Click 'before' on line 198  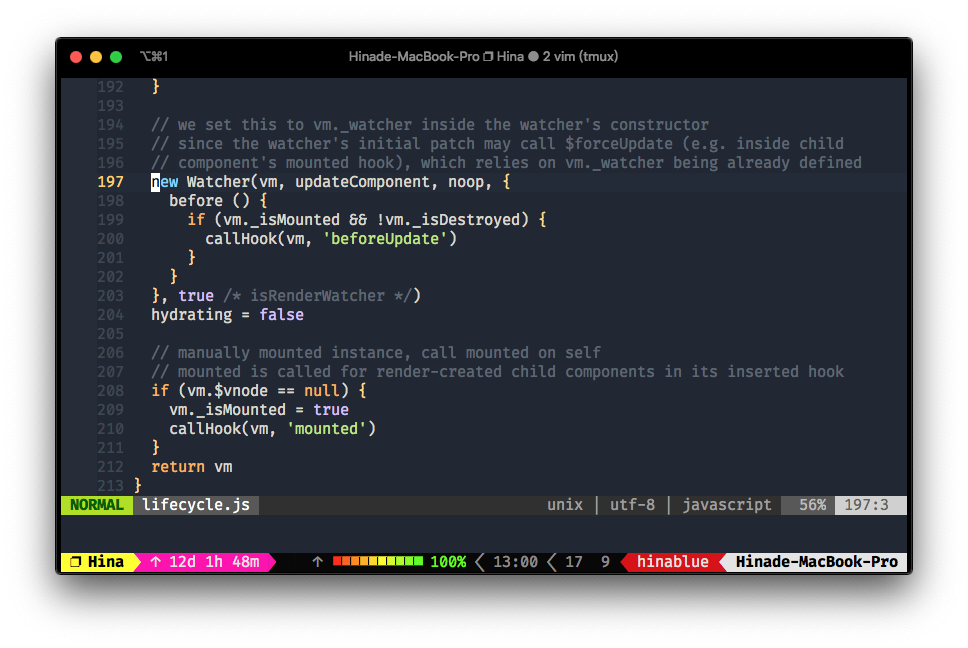(196, 201)
